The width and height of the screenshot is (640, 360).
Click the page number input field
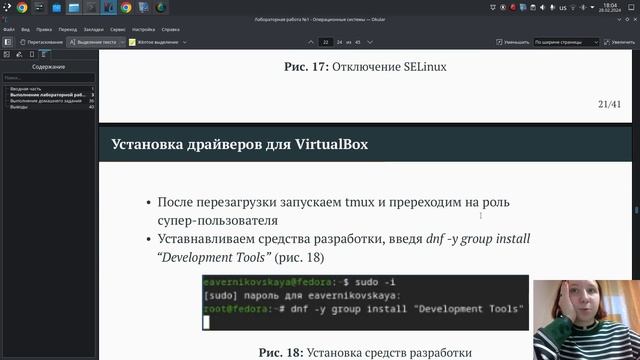[326, 42]
